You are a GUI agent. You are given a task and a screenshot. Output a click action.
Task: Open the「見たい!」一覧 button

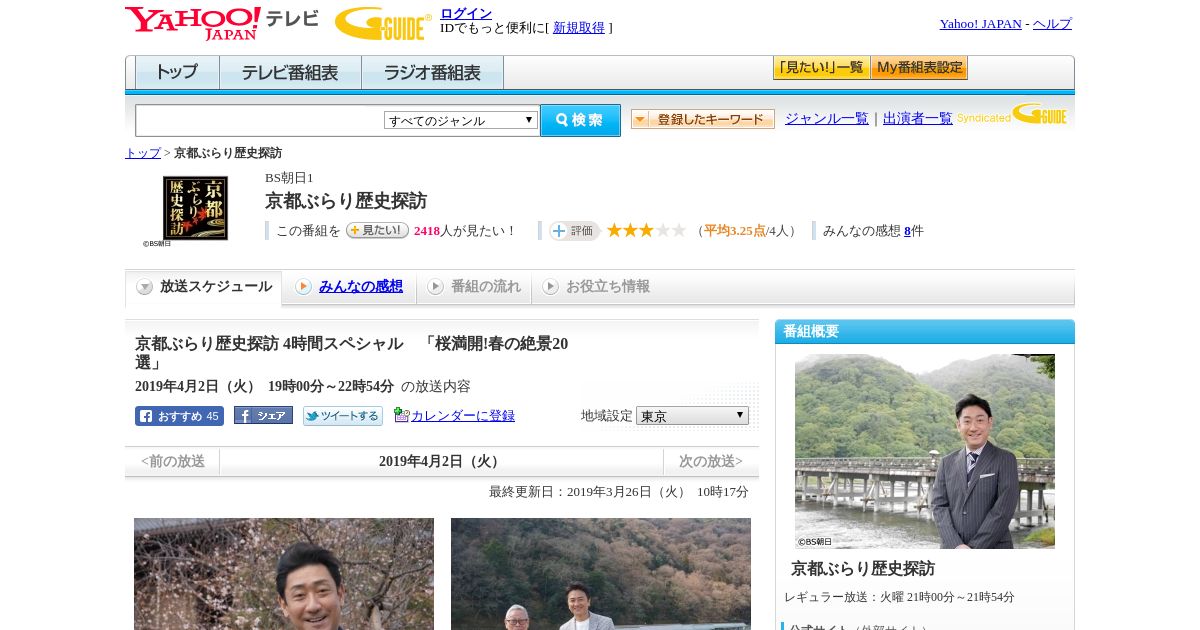click(821, 68)
